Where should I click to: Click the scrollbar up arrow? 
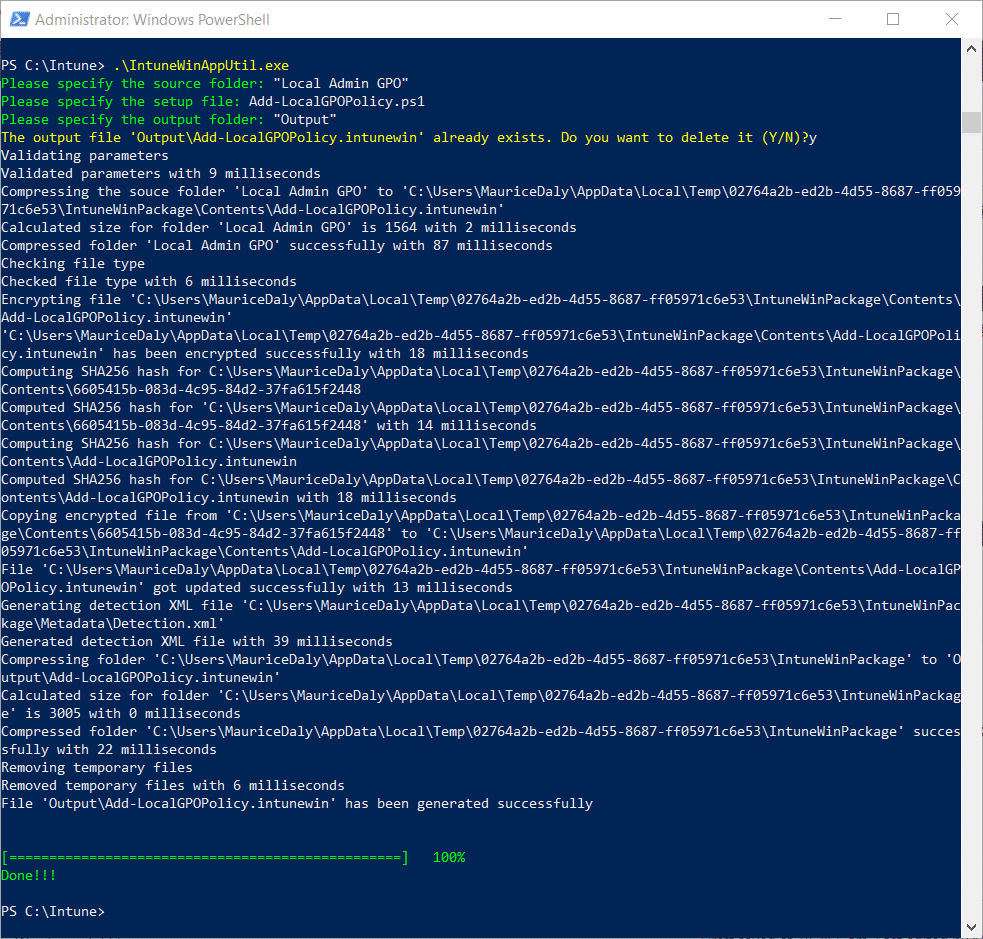(x=971, y=48)
